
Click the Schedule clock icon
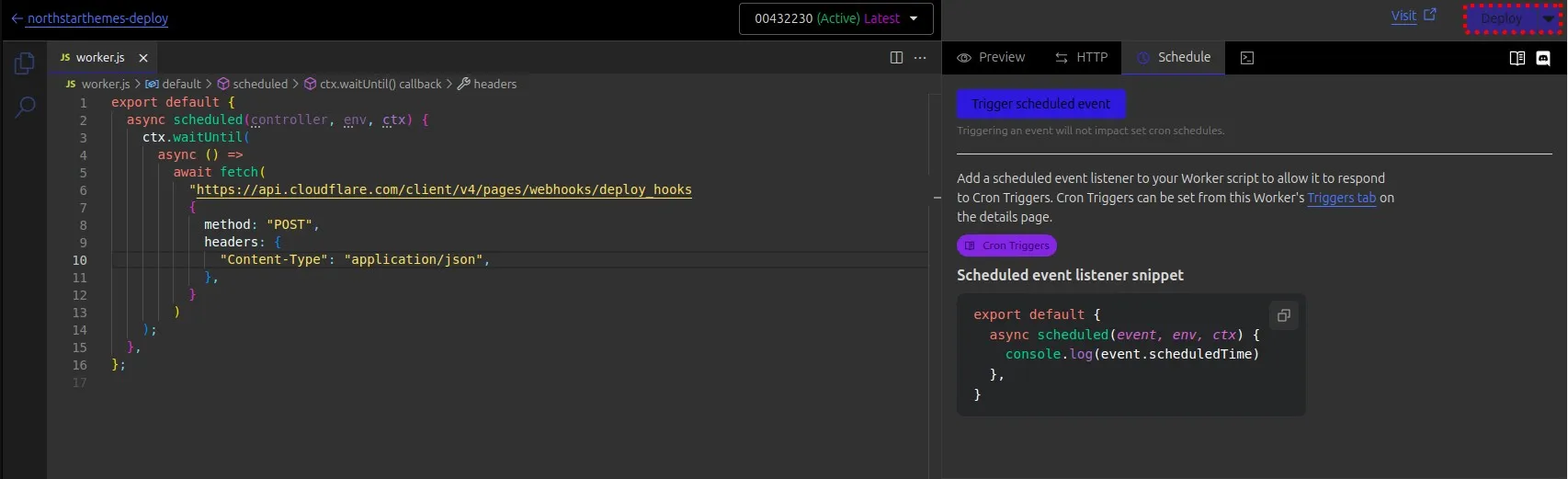(x=1143, y=58)
